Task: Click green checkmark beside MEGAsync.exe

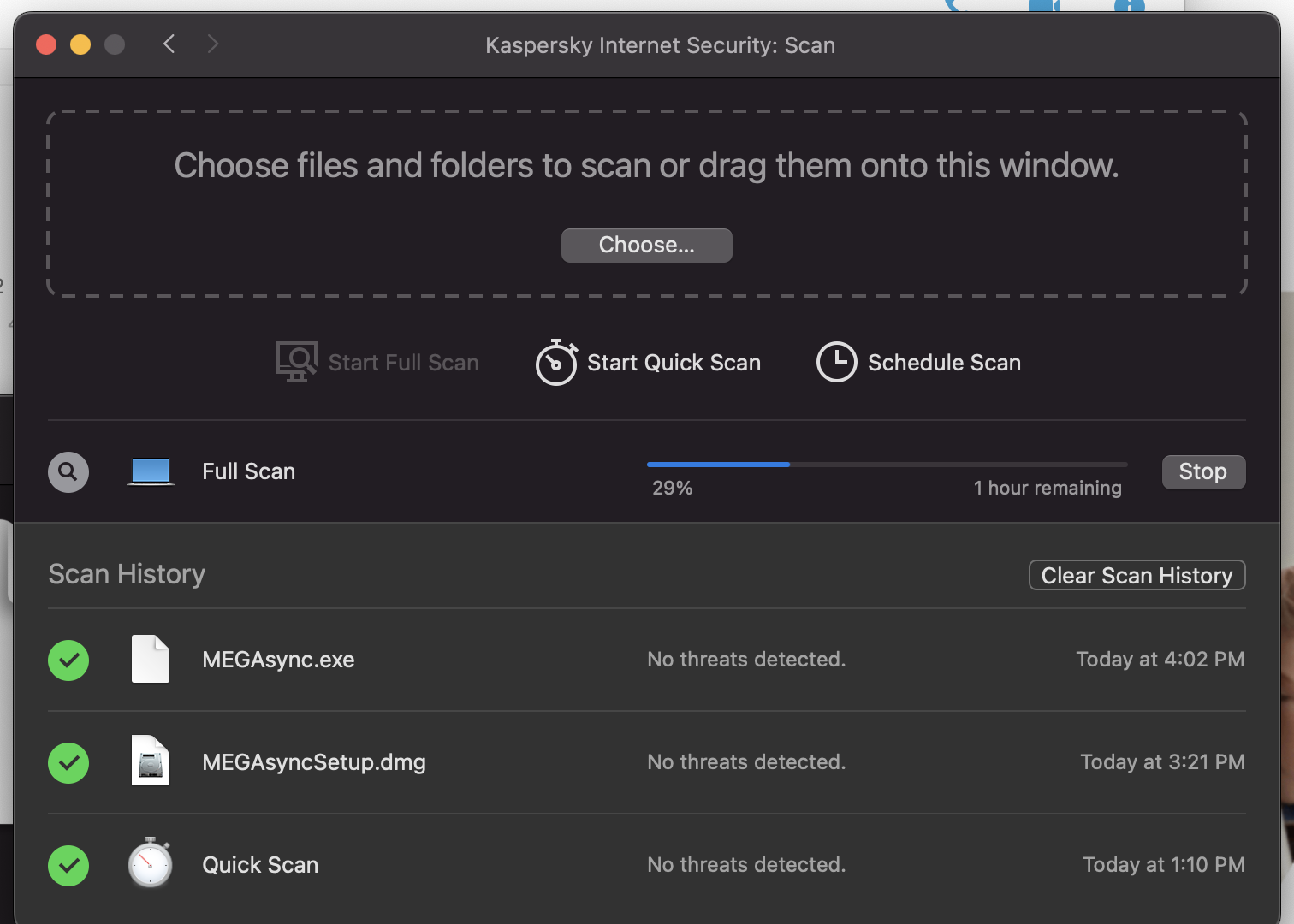Action: [68, 660]
